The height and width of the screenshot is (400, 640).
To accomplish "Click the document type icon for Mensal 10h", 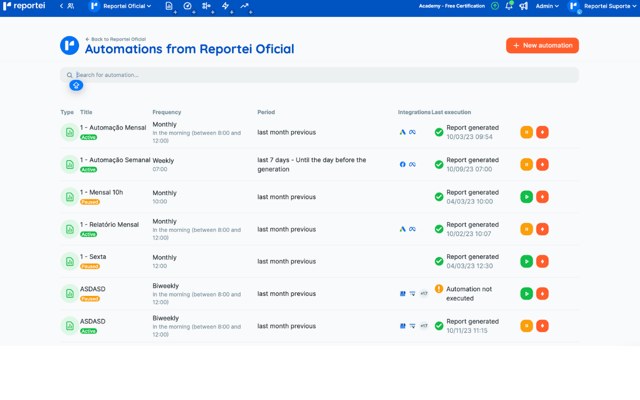I will click(x=70, y=197).
